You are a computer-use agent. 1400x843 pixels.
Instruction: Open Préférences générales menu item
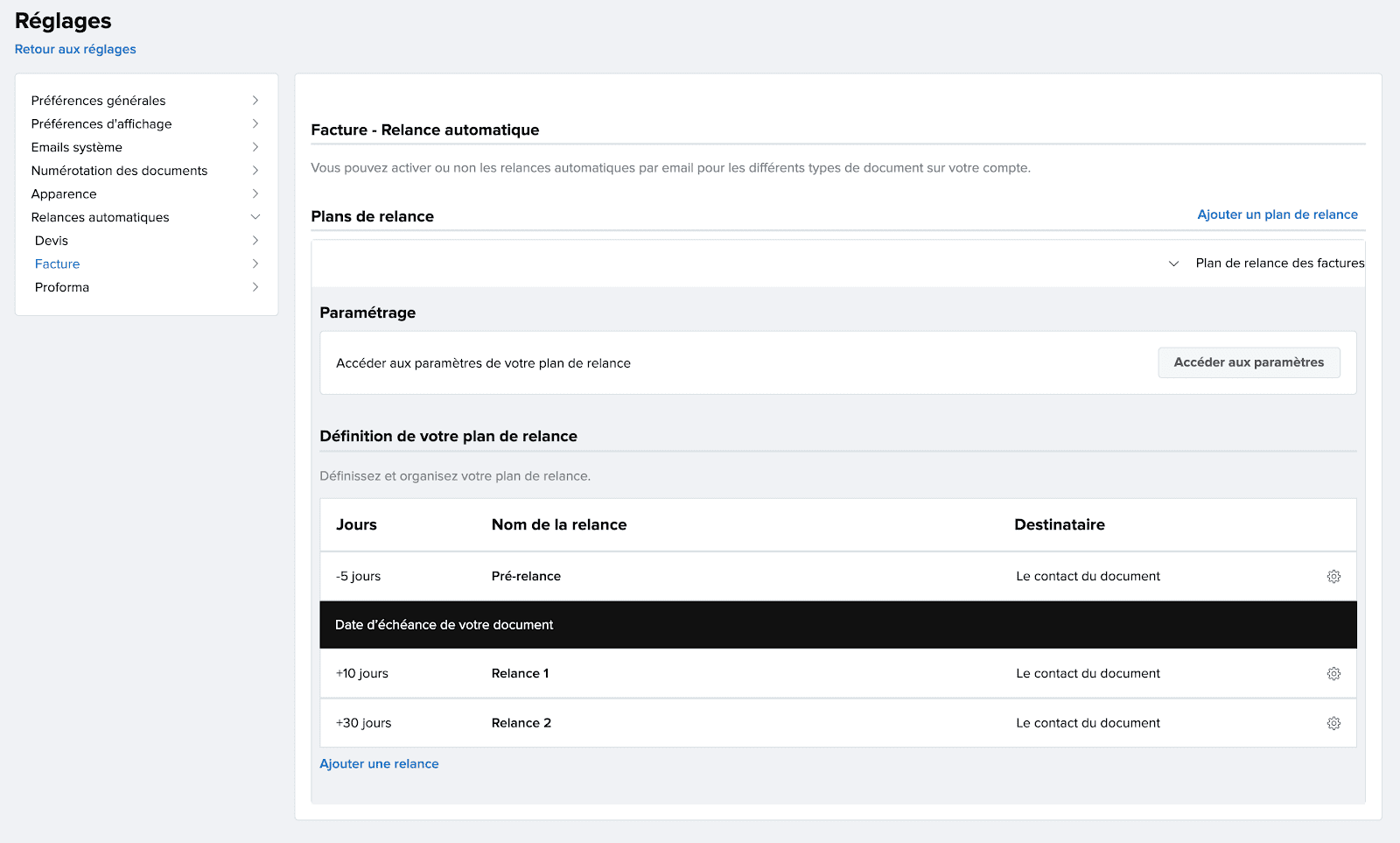[x=98, y=101]
